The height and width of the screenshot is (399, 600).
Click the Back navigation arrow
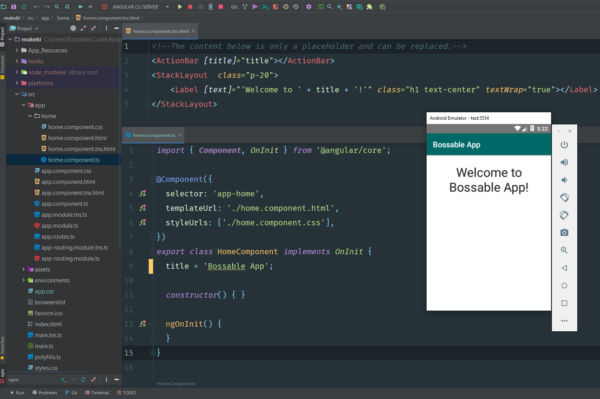[80, 7]
